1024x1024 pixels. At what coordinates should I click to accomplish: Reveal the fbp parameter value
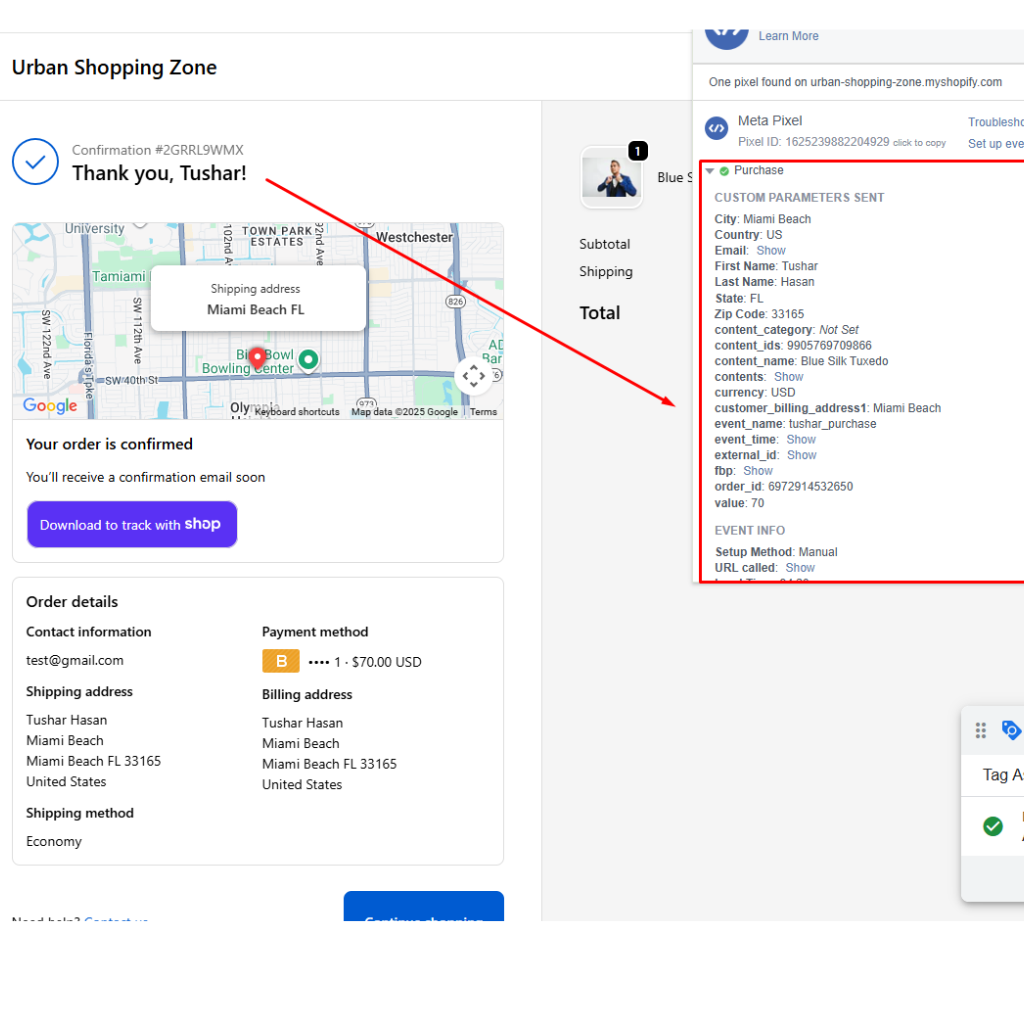click(x=758, y=471)
